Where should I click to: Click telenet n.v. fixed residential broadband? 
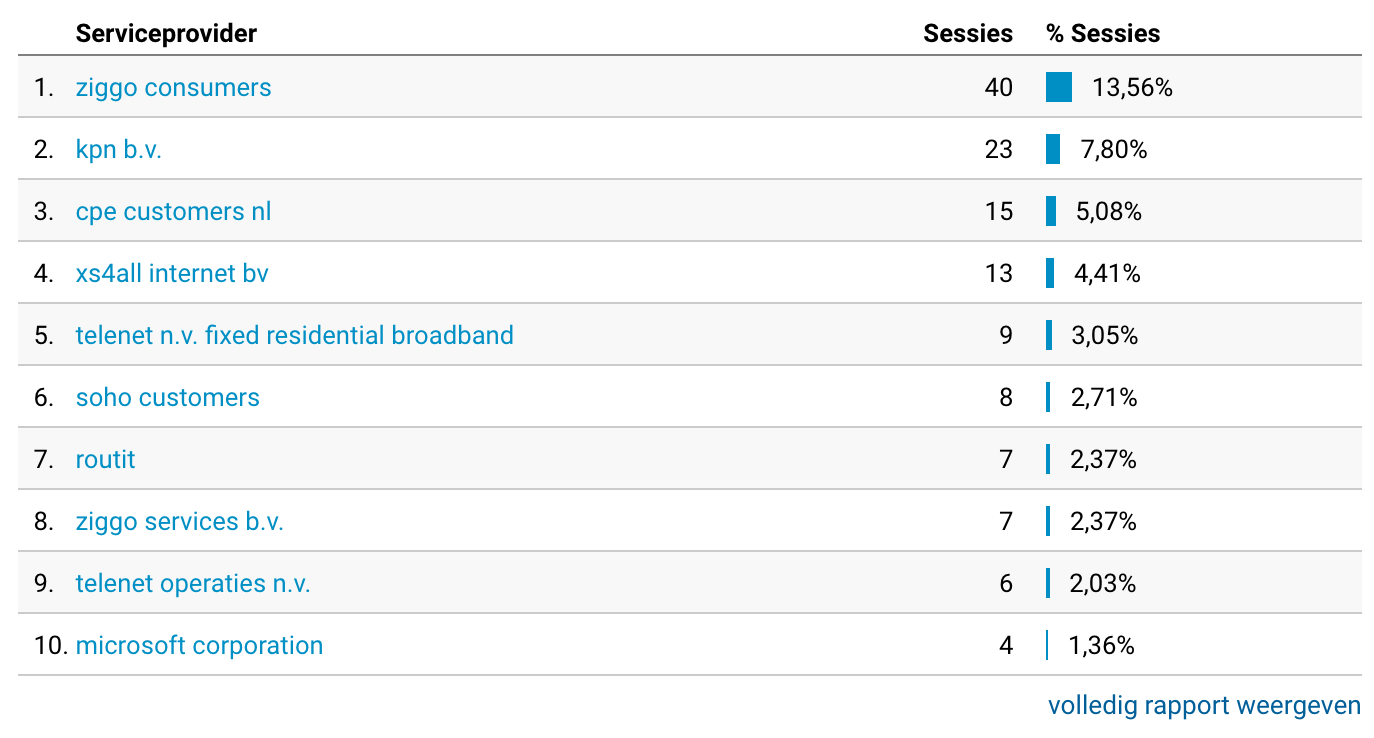coord(294,336)
